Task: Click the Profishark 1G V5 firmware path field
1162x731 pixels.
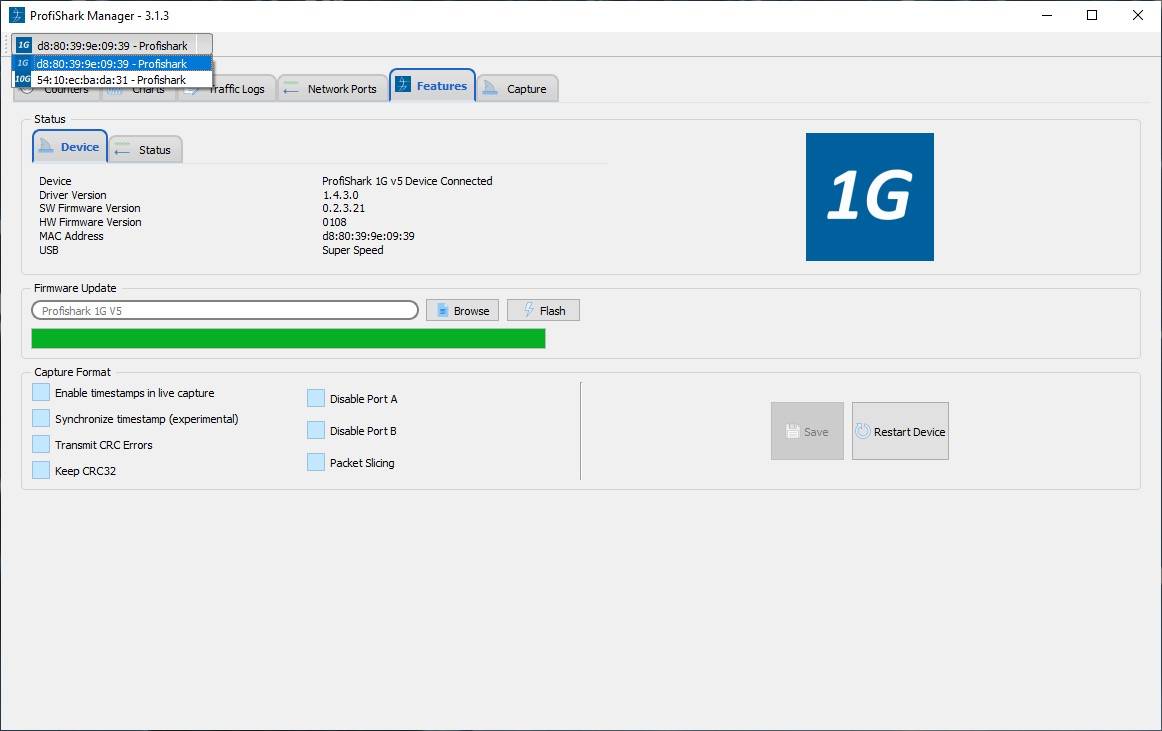Action: tap(225, 311)
